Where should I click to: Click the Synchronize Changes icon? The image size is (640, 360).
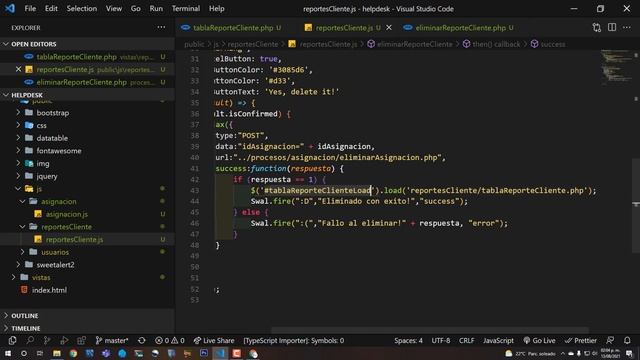coord(142,340)
